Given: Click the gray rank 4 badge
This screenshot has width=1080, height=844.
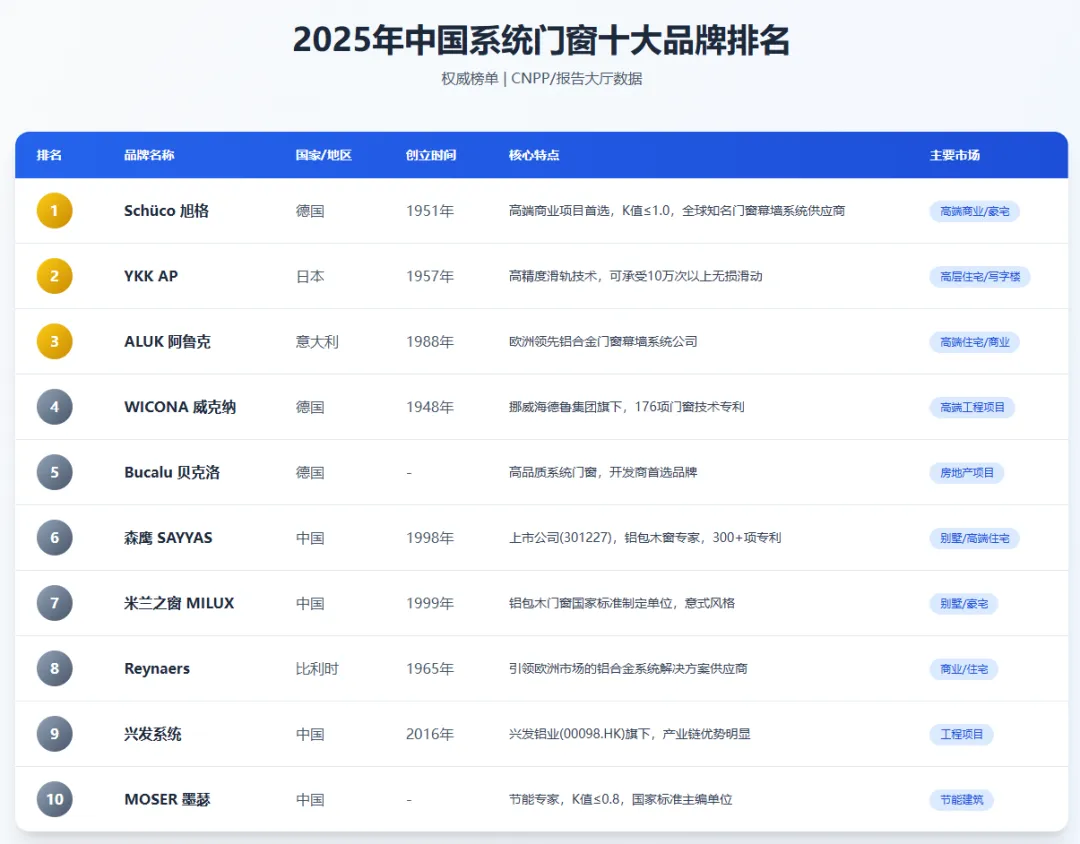Looking at the screenshot, I should [x=54, y=407].
